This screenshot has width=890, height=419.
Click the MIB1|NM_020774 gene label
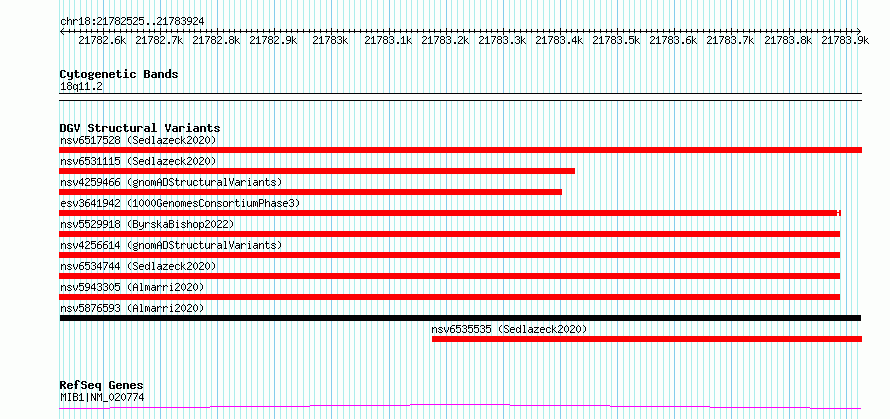tap(102, 397)
